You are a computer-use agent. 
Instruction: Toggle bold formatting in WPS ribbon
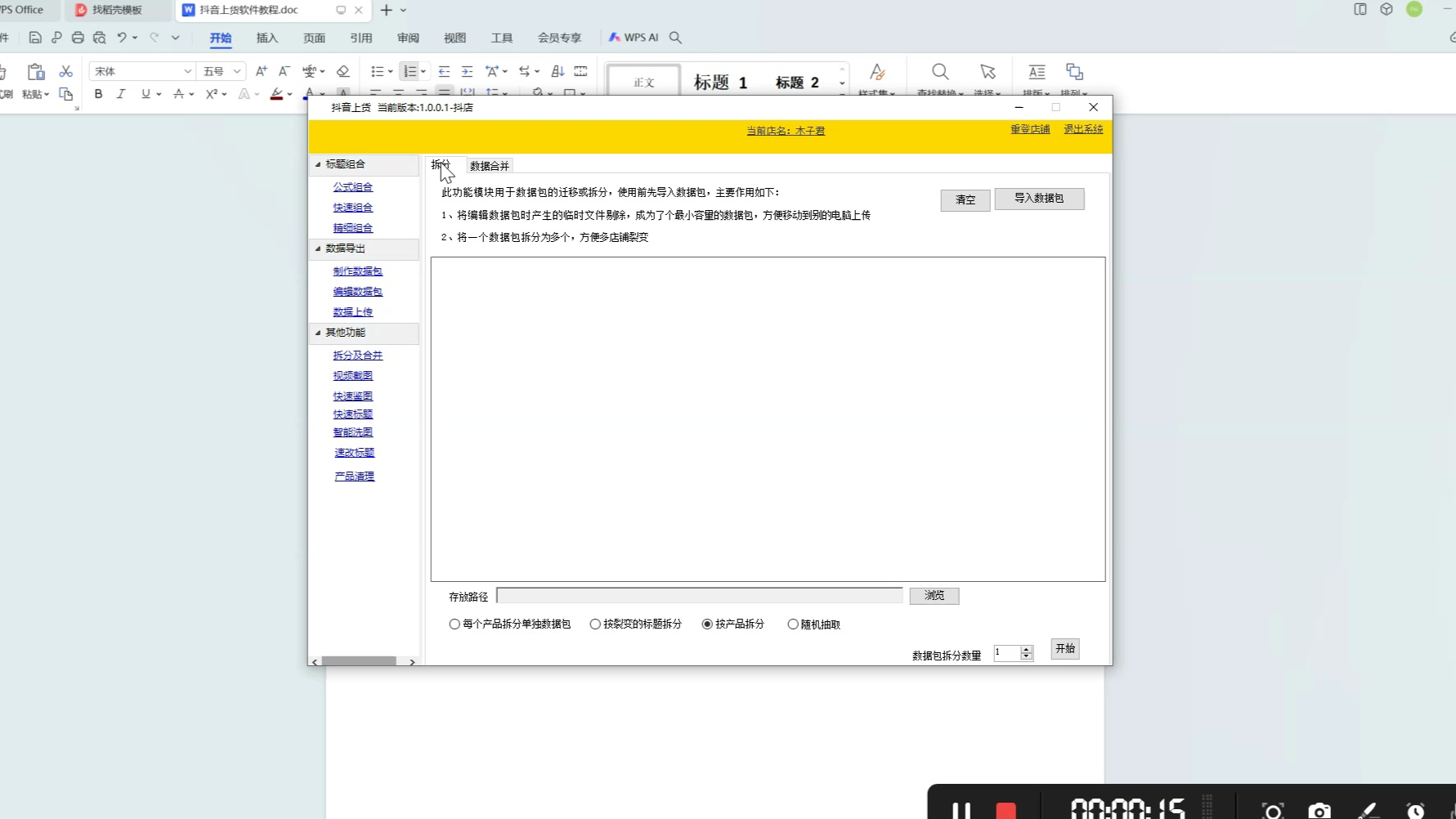point(98,94)
